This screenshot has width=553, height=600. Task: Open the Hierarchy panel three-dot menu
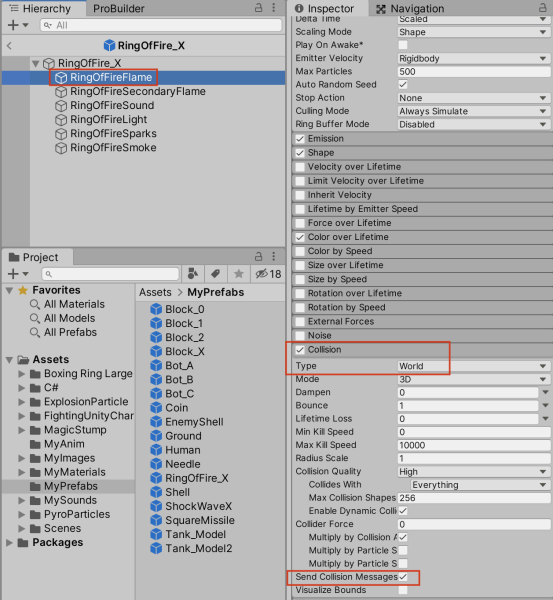274,8
